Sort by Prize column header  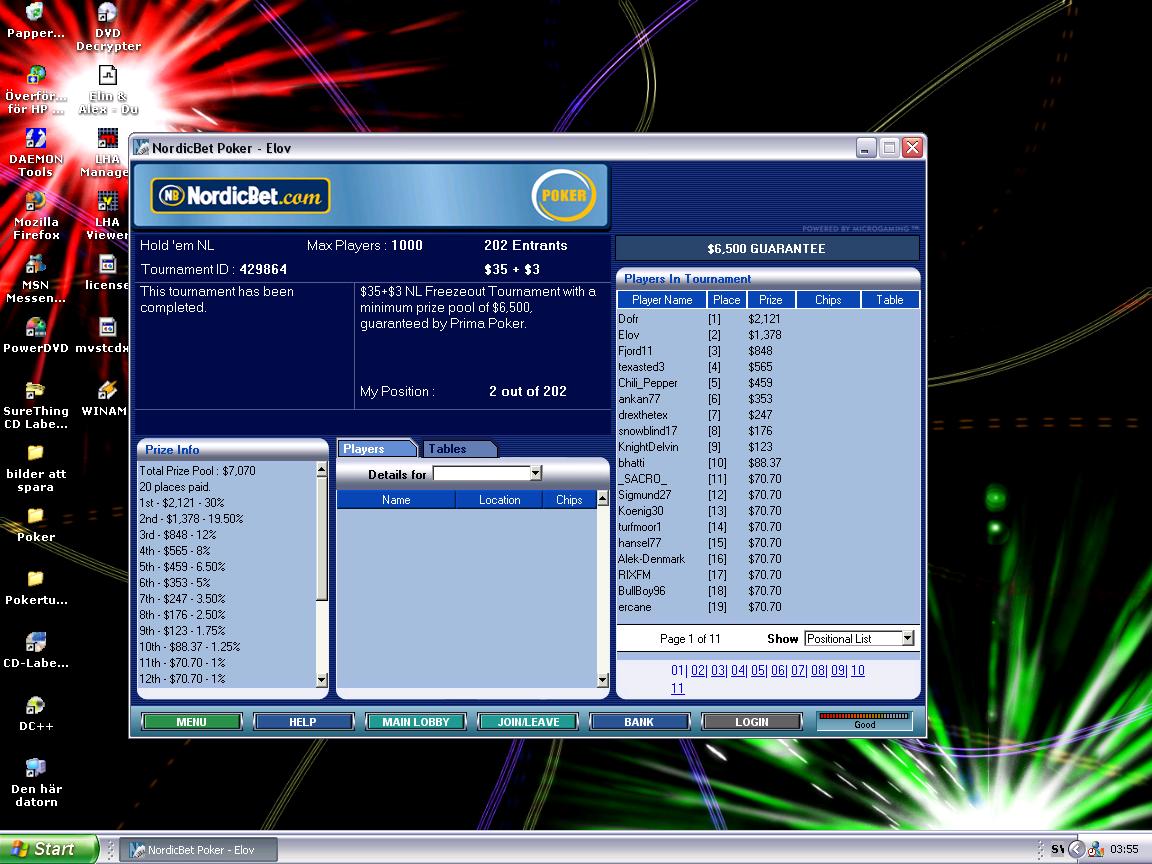click(771, 300)
